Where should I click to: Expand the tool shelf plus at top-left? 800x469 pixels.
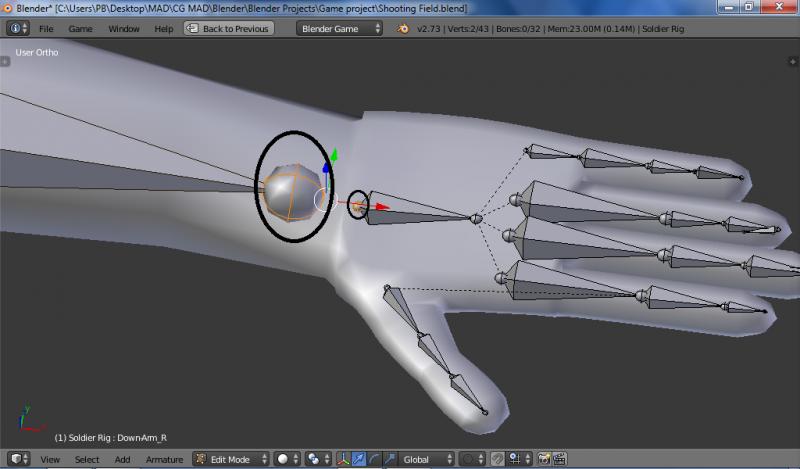5,62
